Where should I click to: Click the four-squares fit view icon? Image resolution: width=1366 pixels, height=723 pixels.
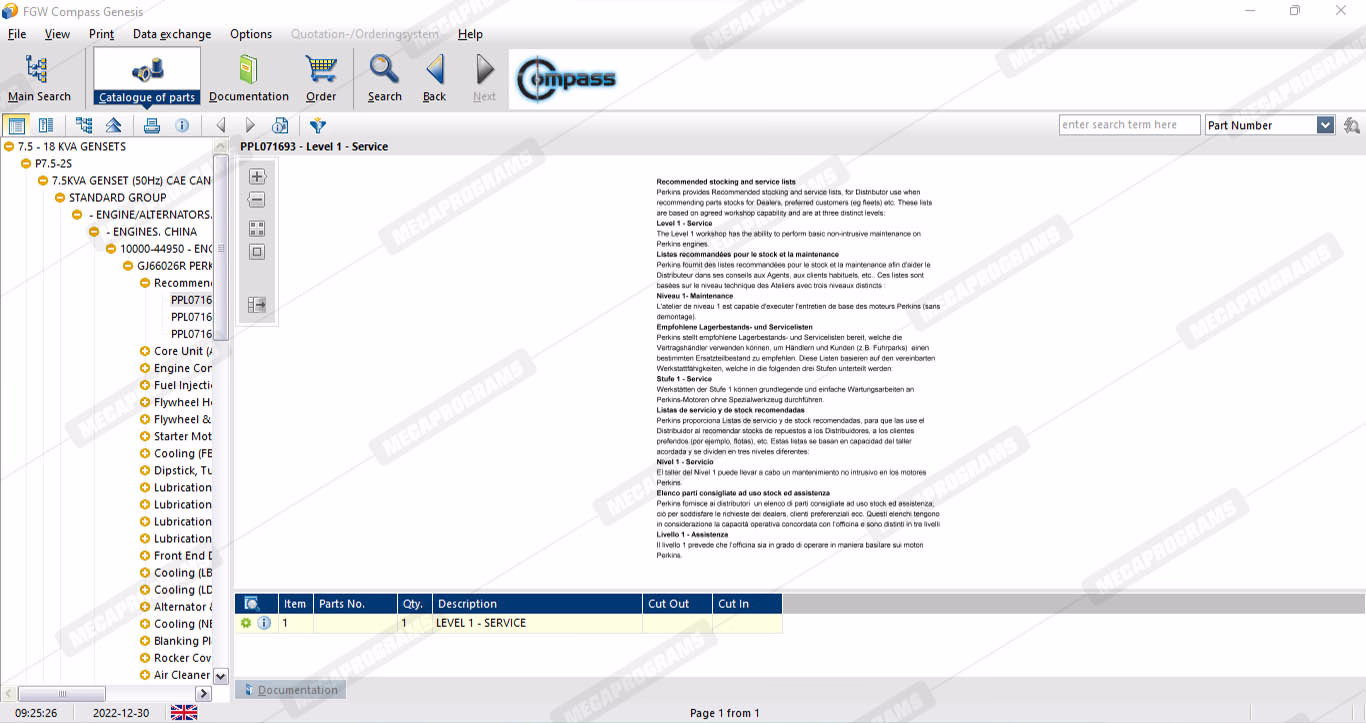pos(257,228)
